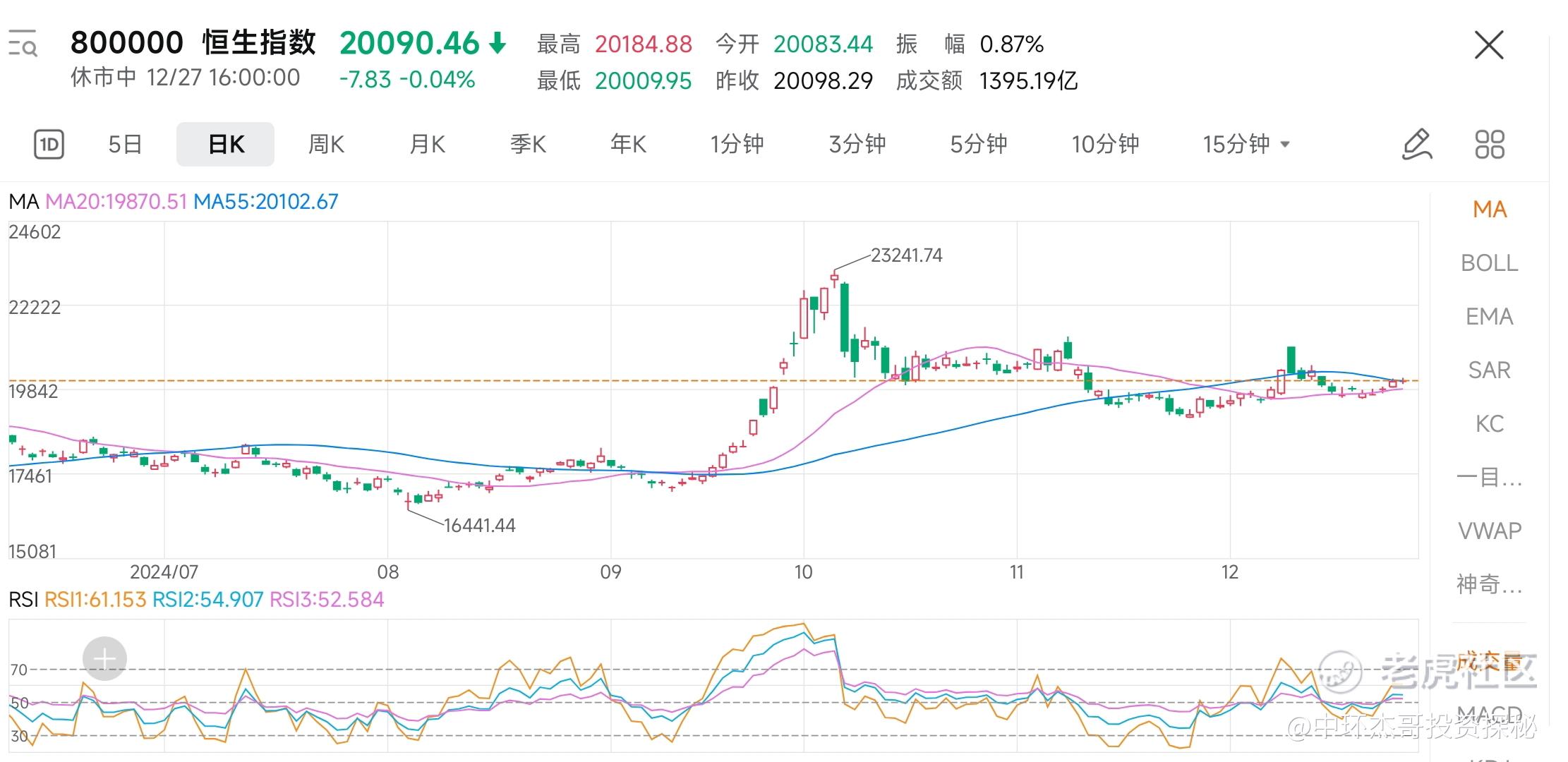Click the 12 month axis label
This screenshot has height=762, width=1568.
click(x=1229, y=571)
